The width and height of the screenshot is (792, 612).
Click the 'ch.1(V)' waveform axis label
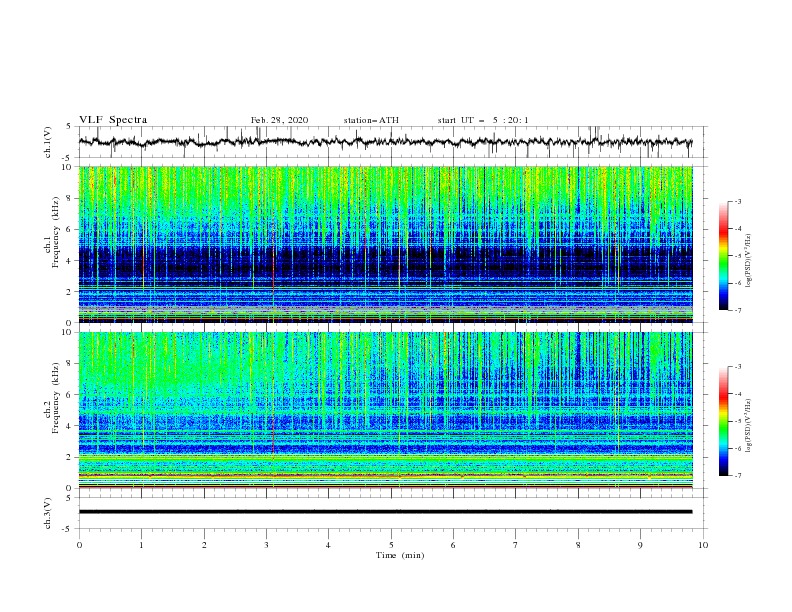click(48, 142)
